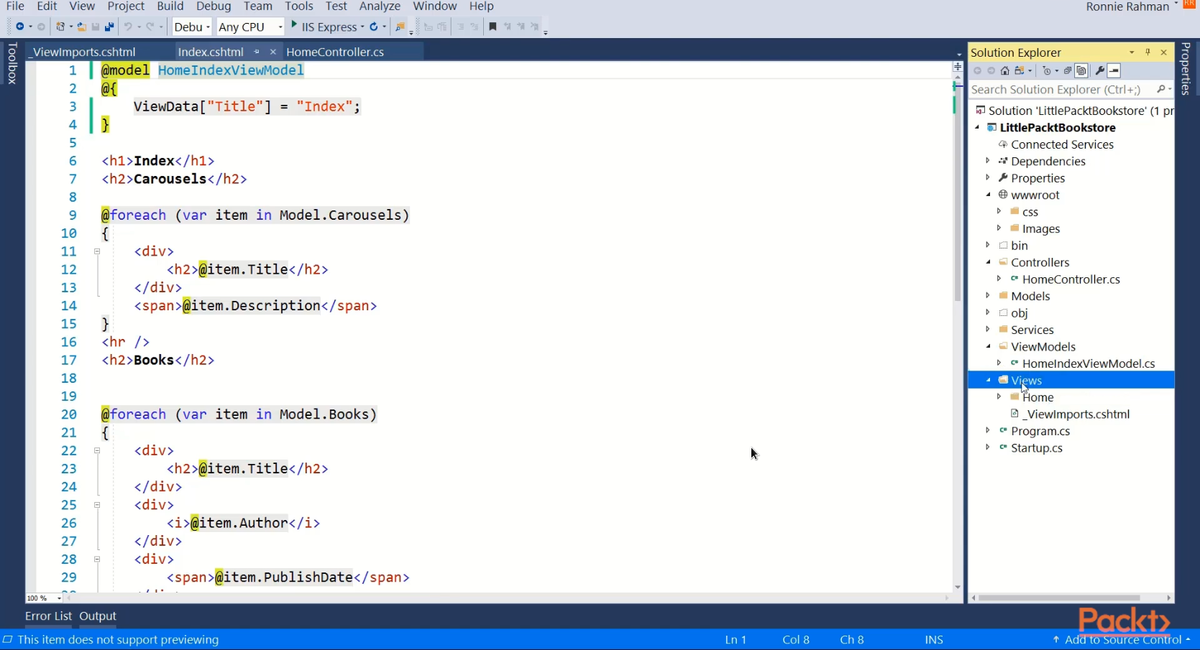The height and width of the screenshot is (650, 1200).
Task: Open the Error List tab
Action: (48, 616)
